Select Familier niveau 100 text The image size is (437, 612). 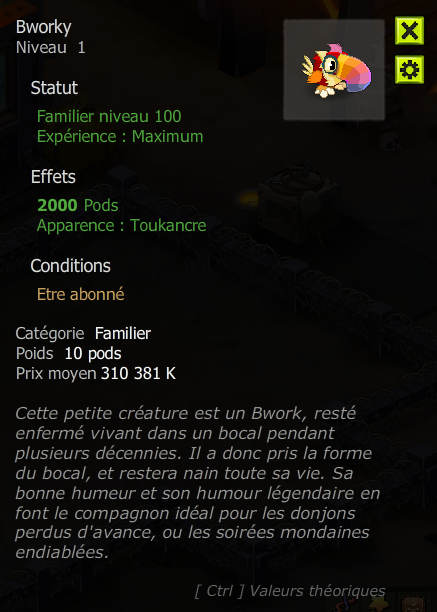[109, 116]
